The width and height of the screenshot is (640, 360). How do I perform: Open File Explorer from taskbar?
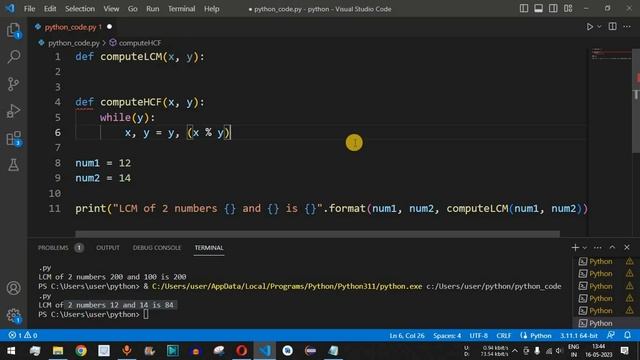click(58, 351)
